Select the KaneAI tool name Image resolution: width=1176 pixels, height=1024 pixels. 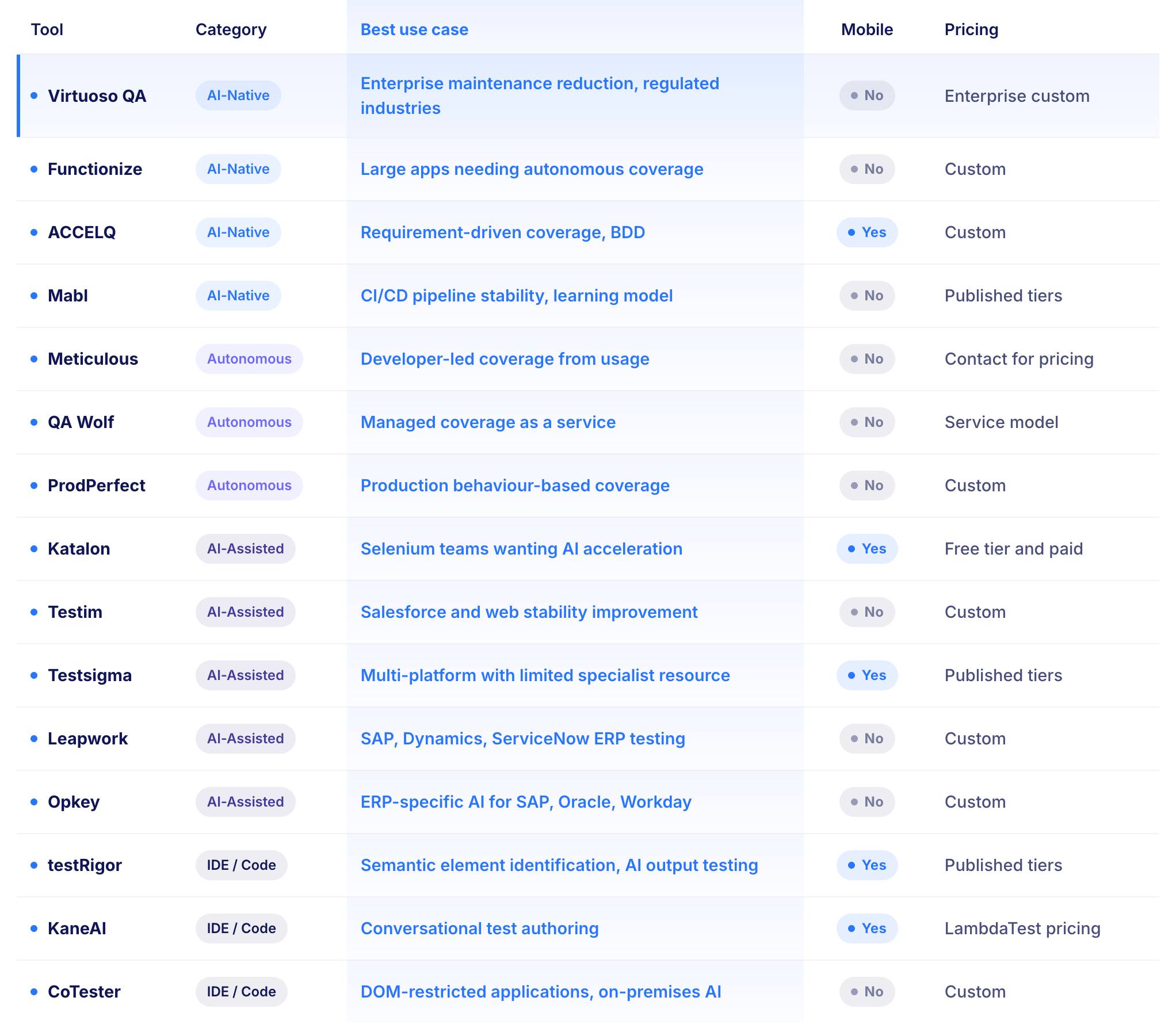tap(77, 929)
